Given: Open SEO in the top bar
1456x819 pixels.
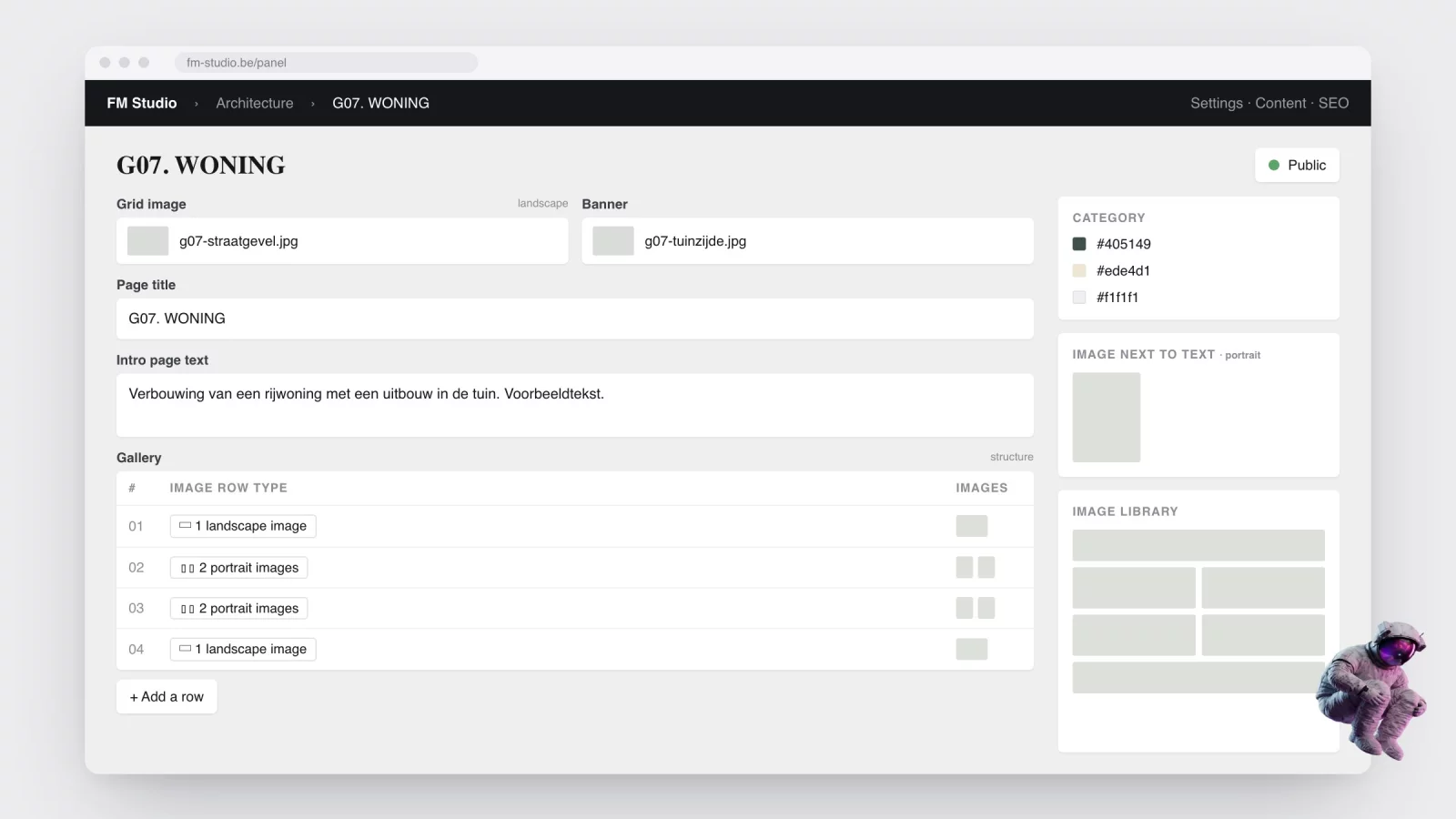Looking at the screenshot, I should (1333, 103).
